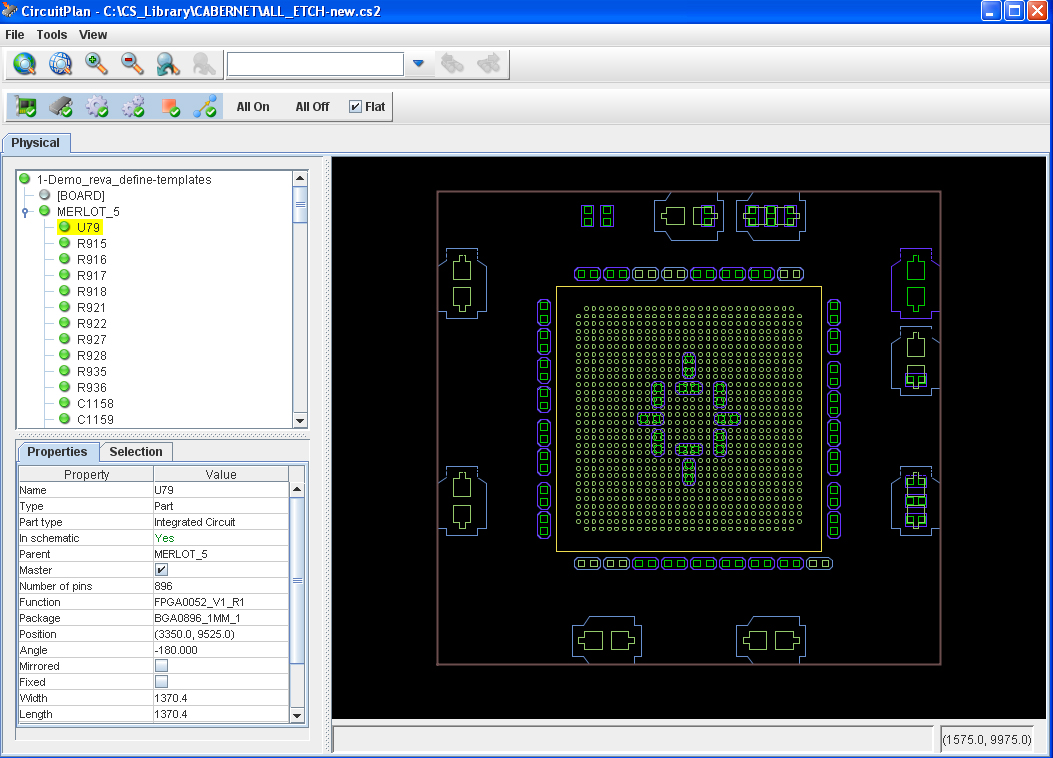Select R936 in the component tree
Screen dimensions: 1053x758
click(x=91, y=388)
